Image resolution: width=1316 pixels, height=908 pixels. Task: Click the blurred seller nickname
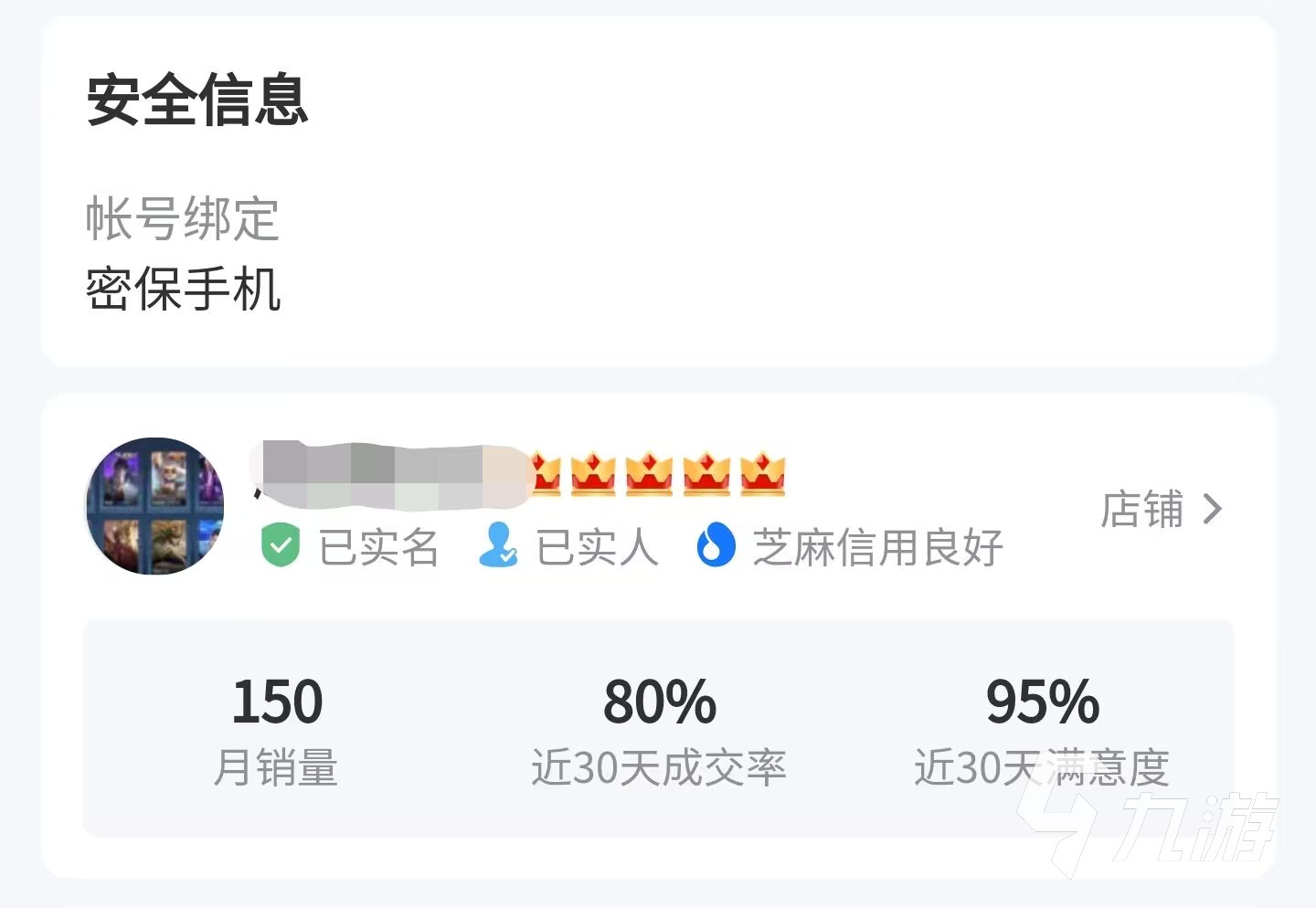(x=388, y=473)
